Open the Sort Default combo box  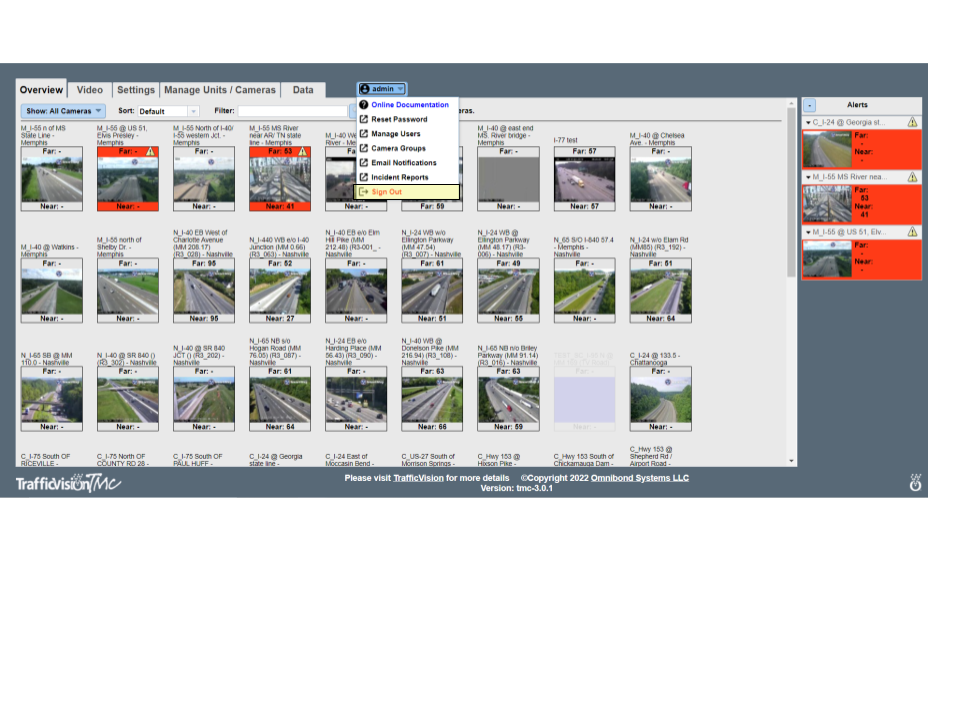click(x=168, y=111)
